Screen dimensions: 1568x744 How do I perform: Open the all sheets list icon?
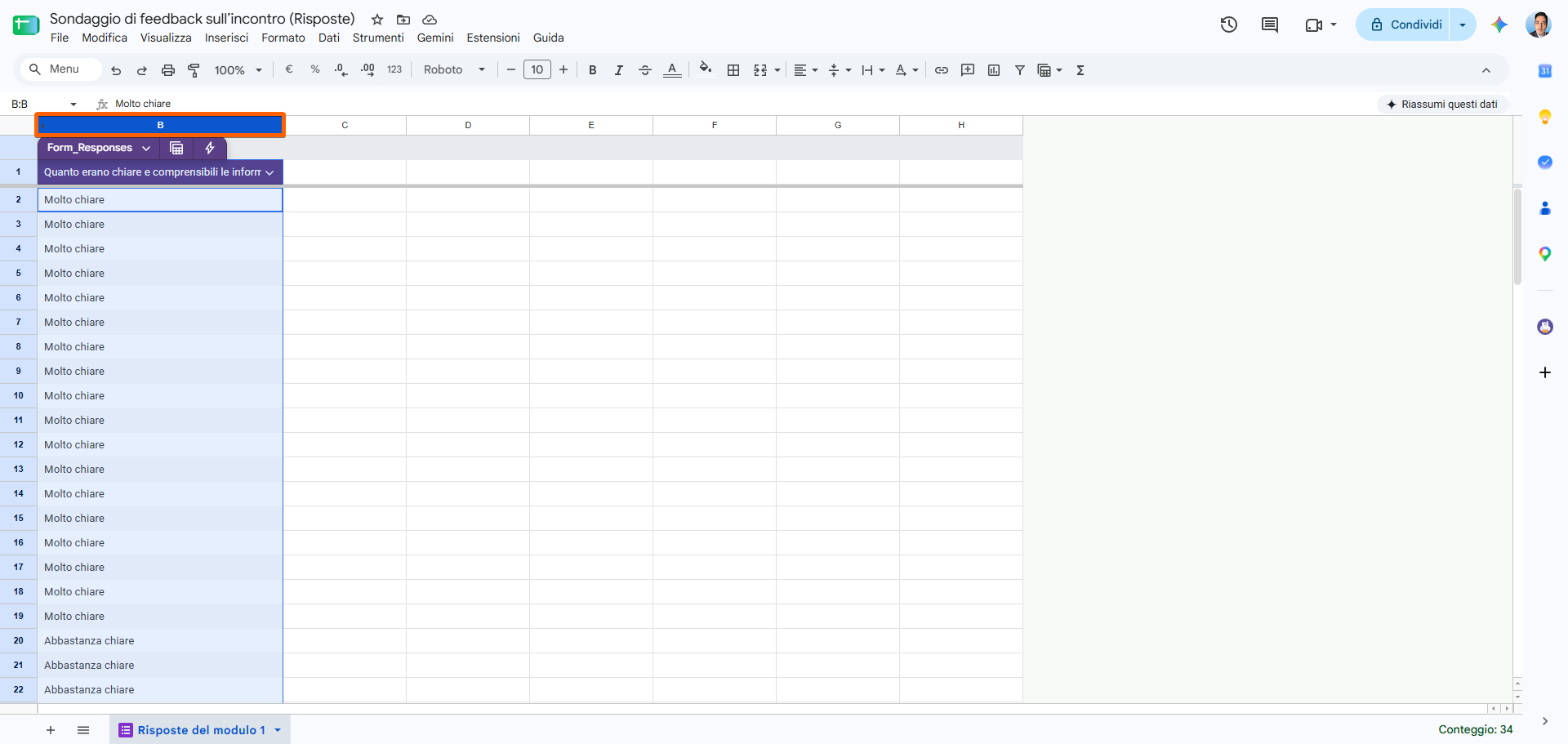click(x=83, y=730)
